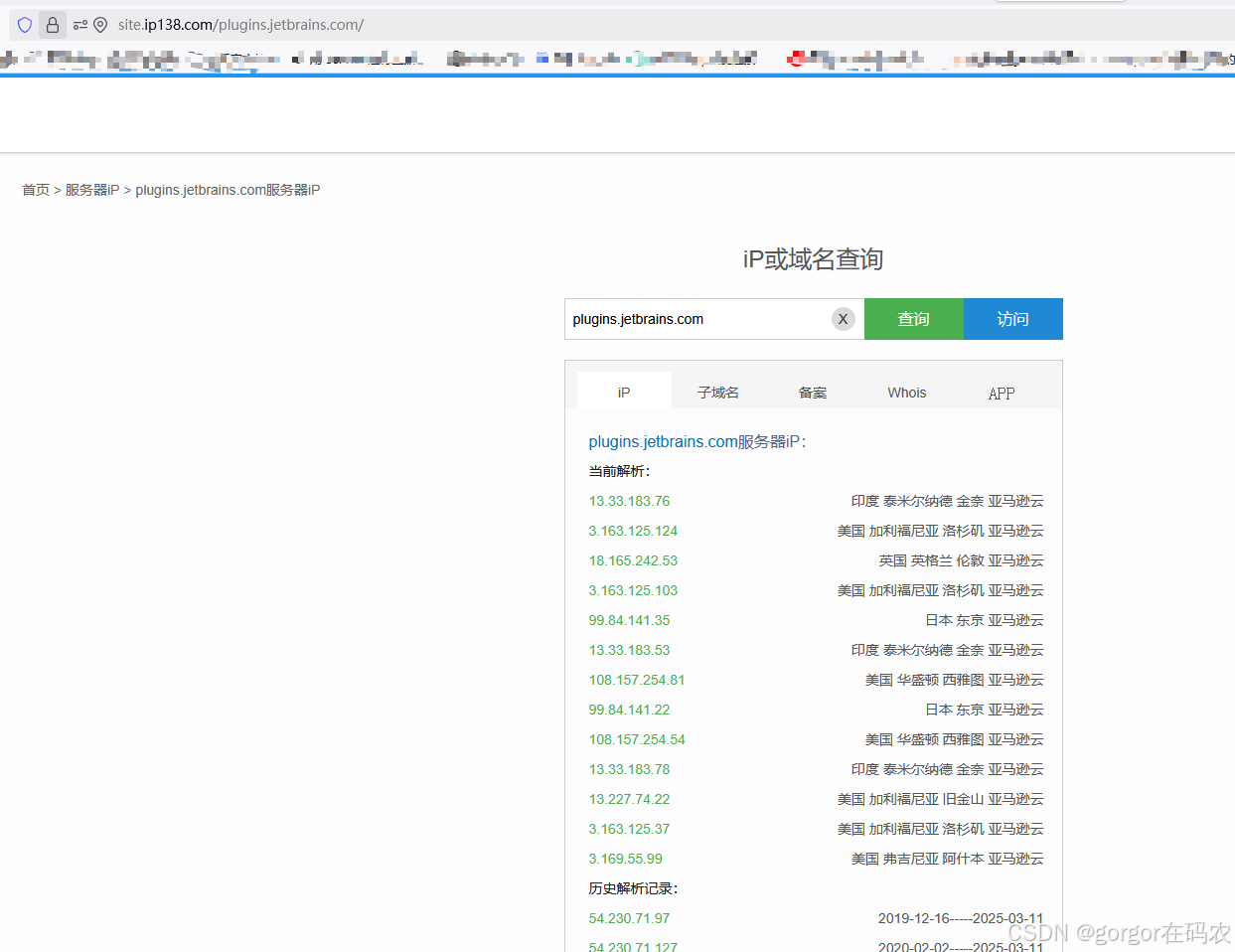Click the blue 访问 button
Image resolution: width=1235 pixels, height=952 pixels.
click(x=1013, y=319)
